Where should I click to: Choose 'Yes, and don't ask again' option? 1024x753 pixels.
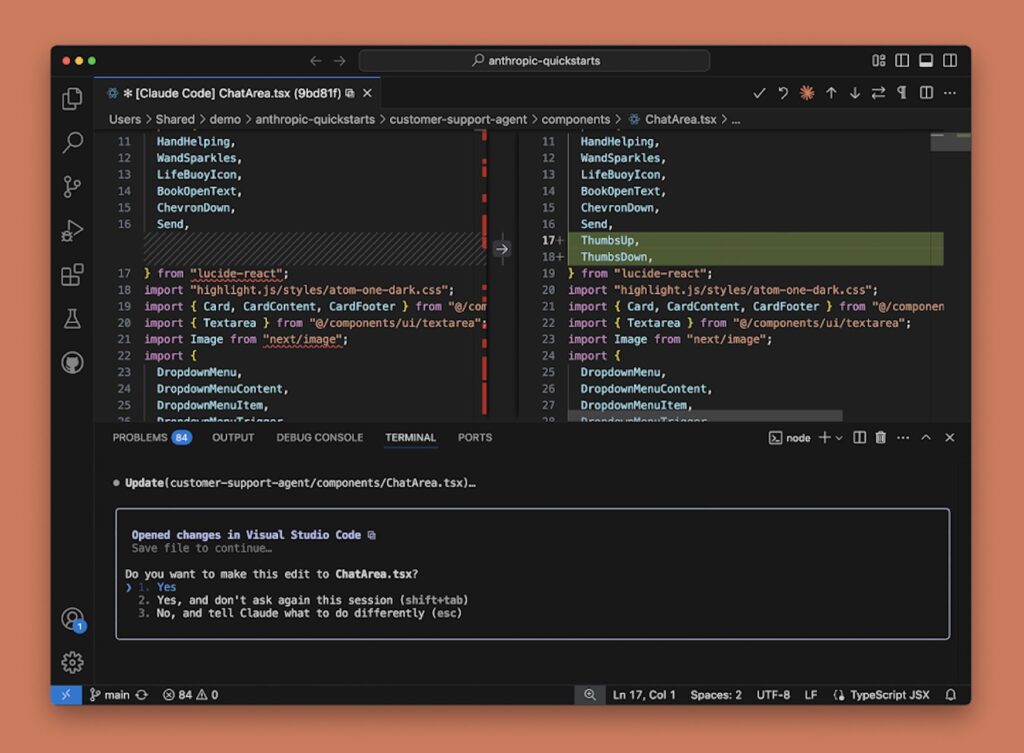pyautogui.click(x=303, y=600)
